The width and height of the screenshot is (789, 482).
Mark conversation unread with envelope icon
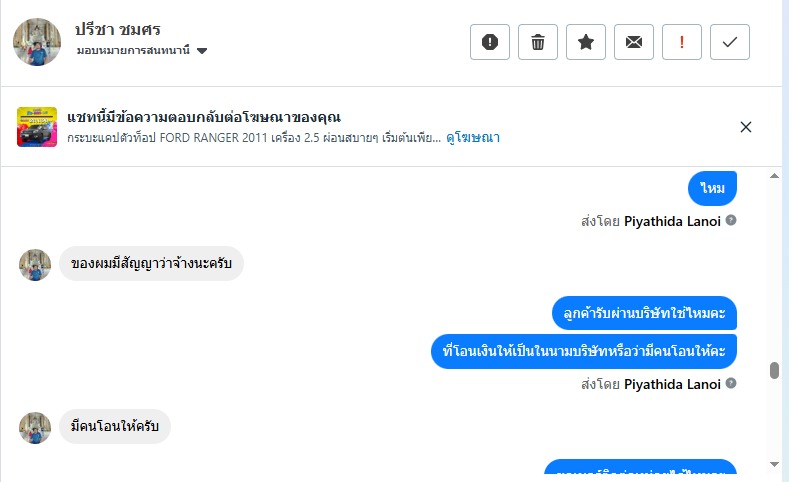634,42
